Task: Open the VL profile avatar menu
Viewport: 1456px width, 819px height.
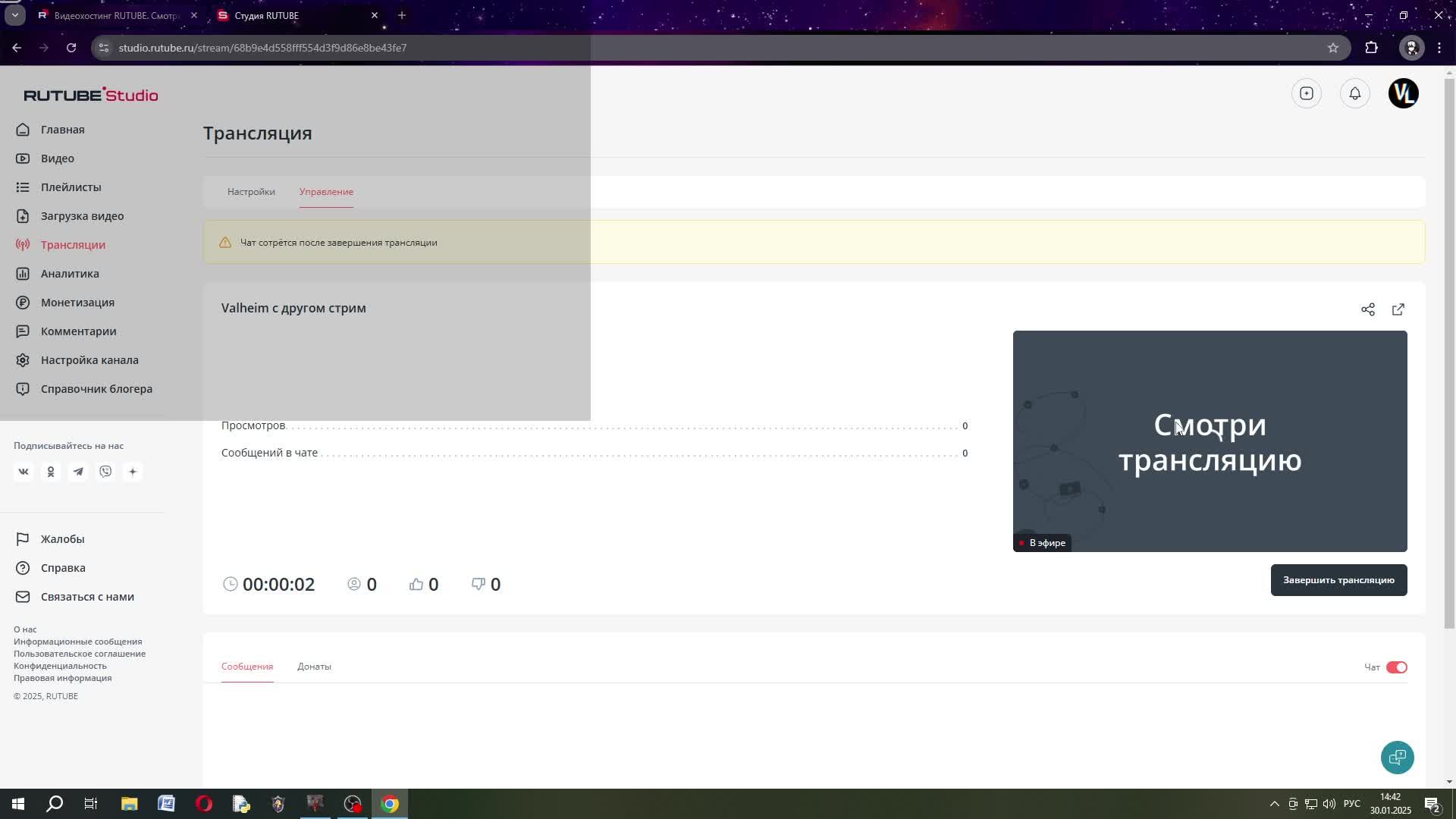Action: 1403,93
